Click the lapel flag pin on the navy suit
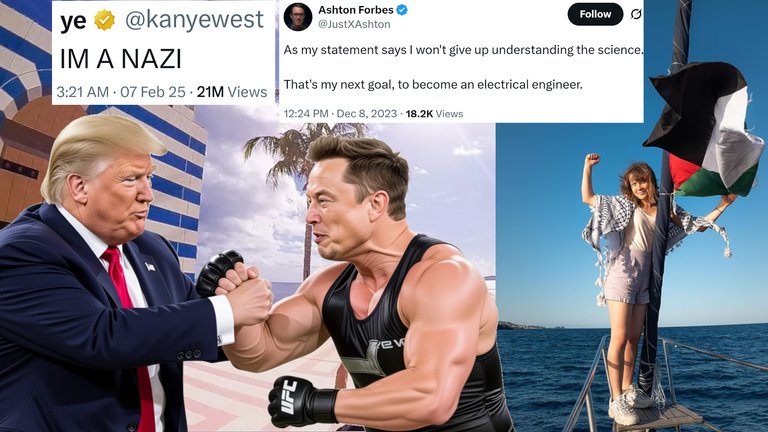This screenshot has width=768, height=432. click(x=150, y=266)
